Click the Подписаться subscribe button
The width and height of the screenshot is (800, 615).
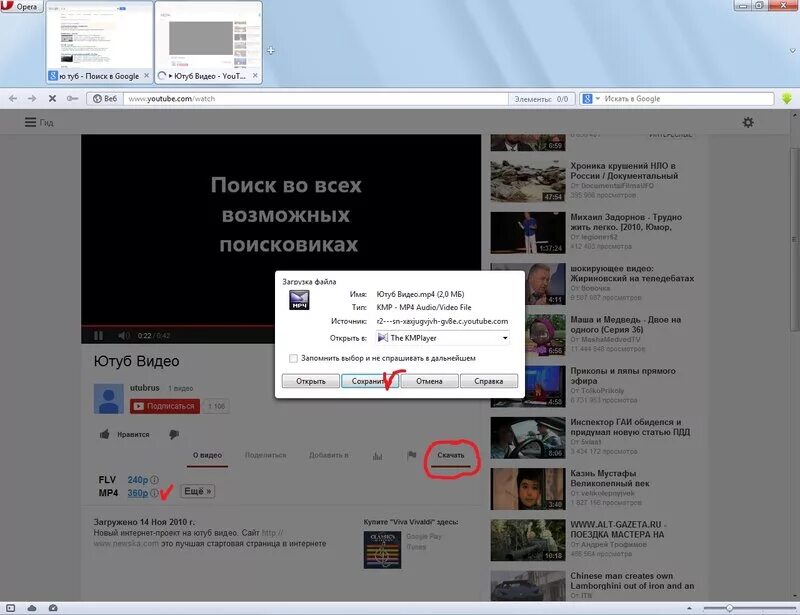pyautogui.click(x=165, y=406)
